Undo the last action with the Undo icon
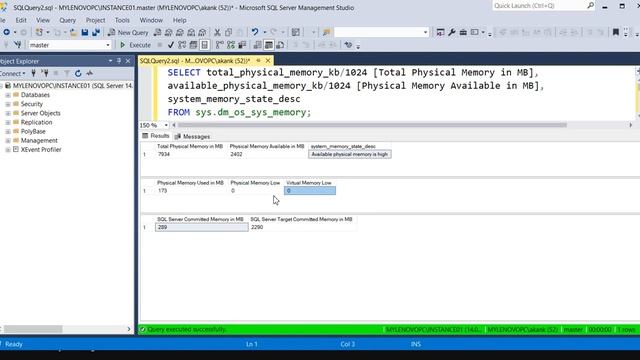 point(255,32)
